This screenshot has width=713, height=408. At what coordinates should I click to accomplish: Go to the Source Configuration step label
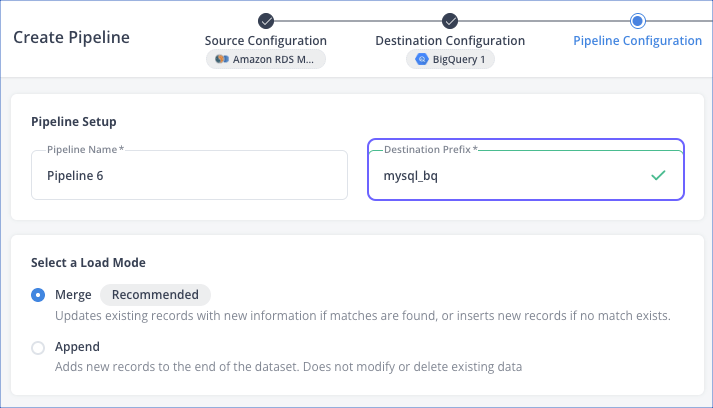point(265,41)
